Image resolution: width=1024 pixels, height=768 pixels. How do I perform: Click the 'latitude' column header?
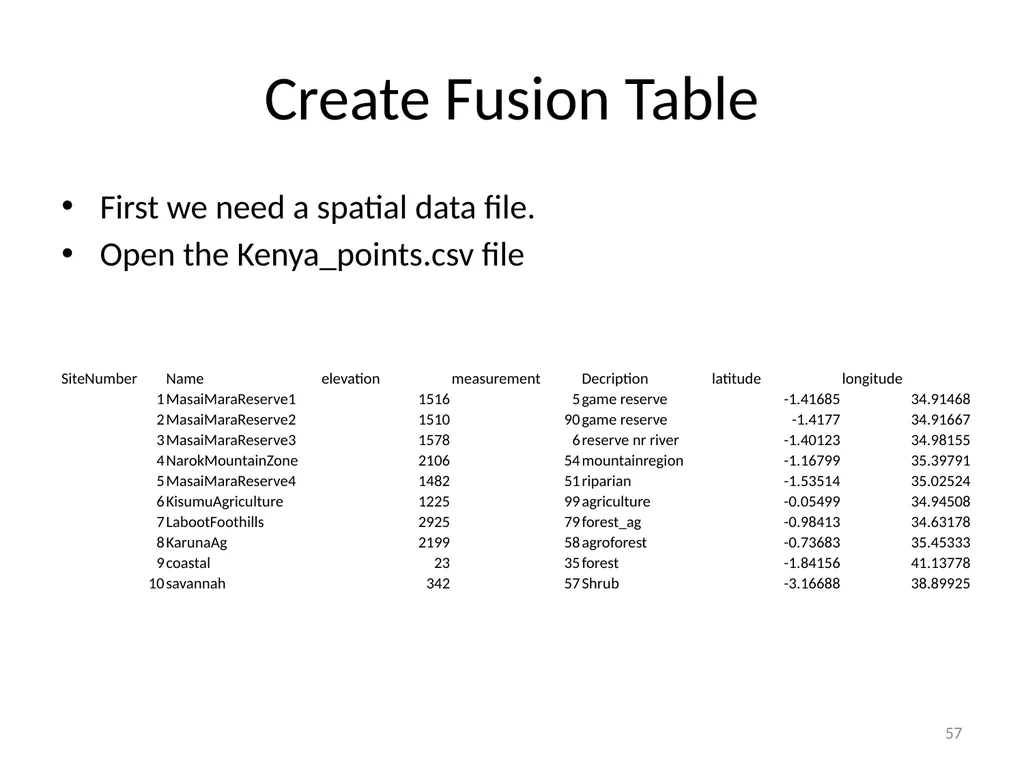tap(736, 379)
